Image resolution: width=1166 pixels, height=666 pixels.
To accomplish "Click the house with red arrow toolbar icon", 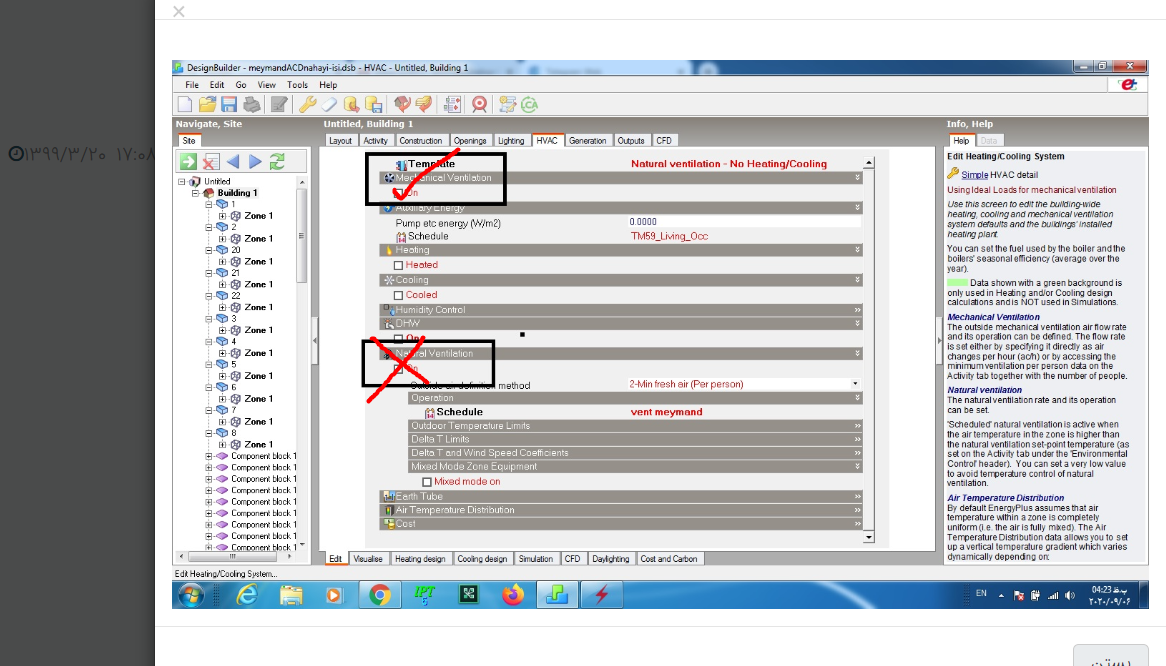I will (x=402, y=105).
